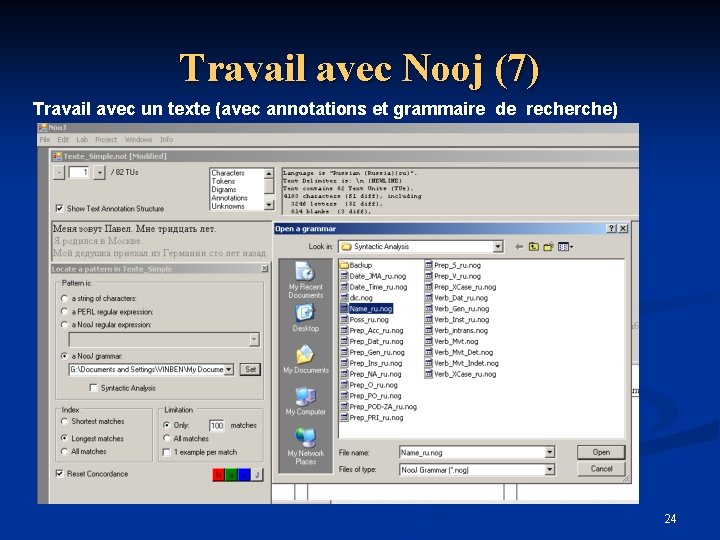Select the Prep_Gen_ru.nog file
Screen dimensions: 720x540
pos(372,352)
